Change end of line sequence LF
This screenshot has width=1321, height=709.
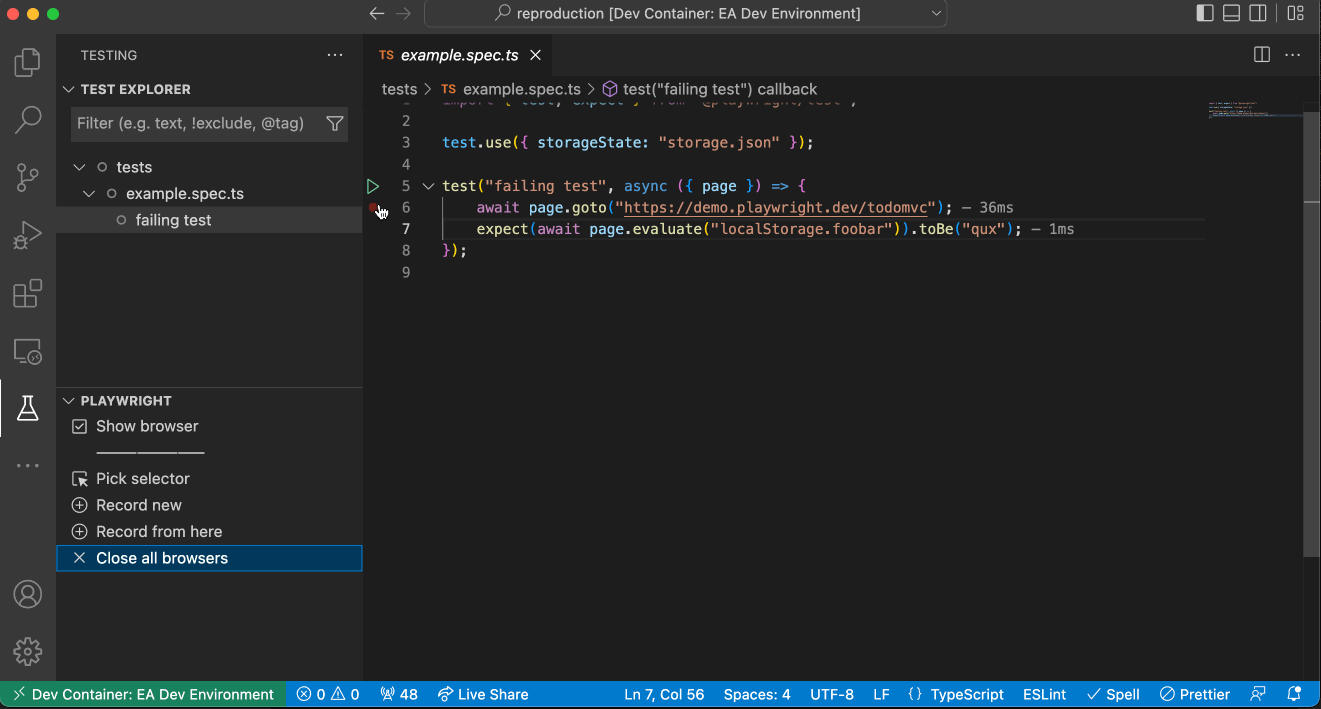(881, 694)
